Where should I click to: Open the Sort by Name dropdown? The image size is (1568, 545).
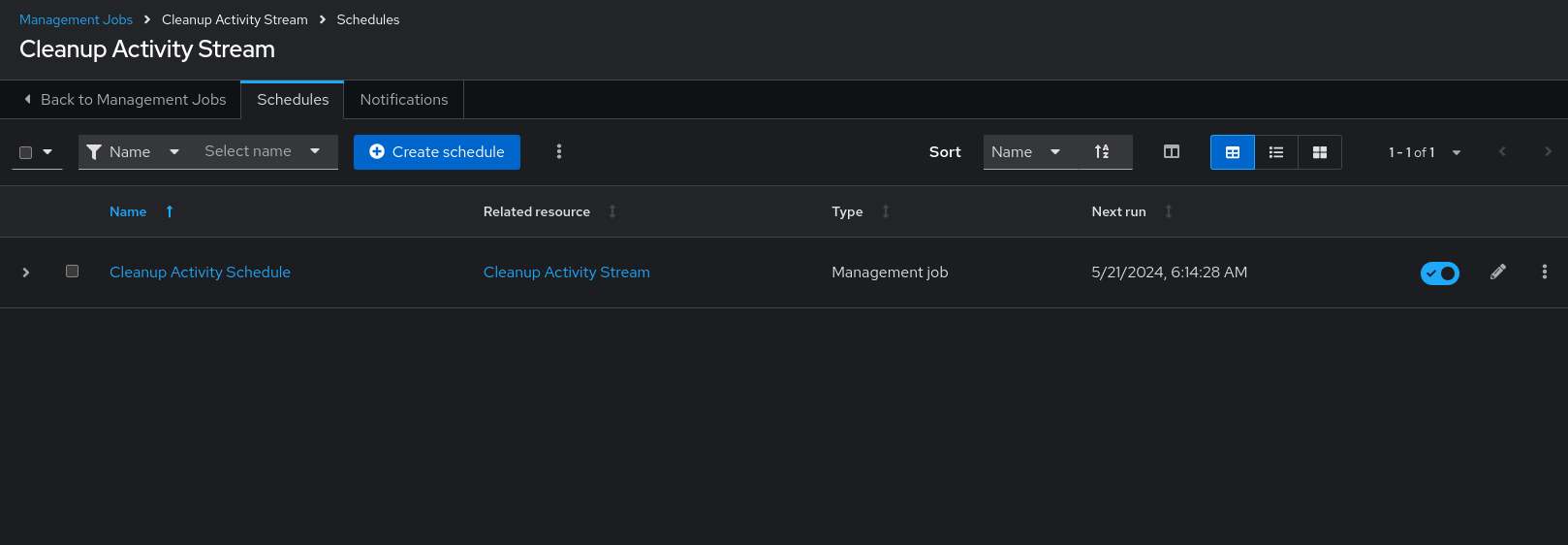(1026, 152)
